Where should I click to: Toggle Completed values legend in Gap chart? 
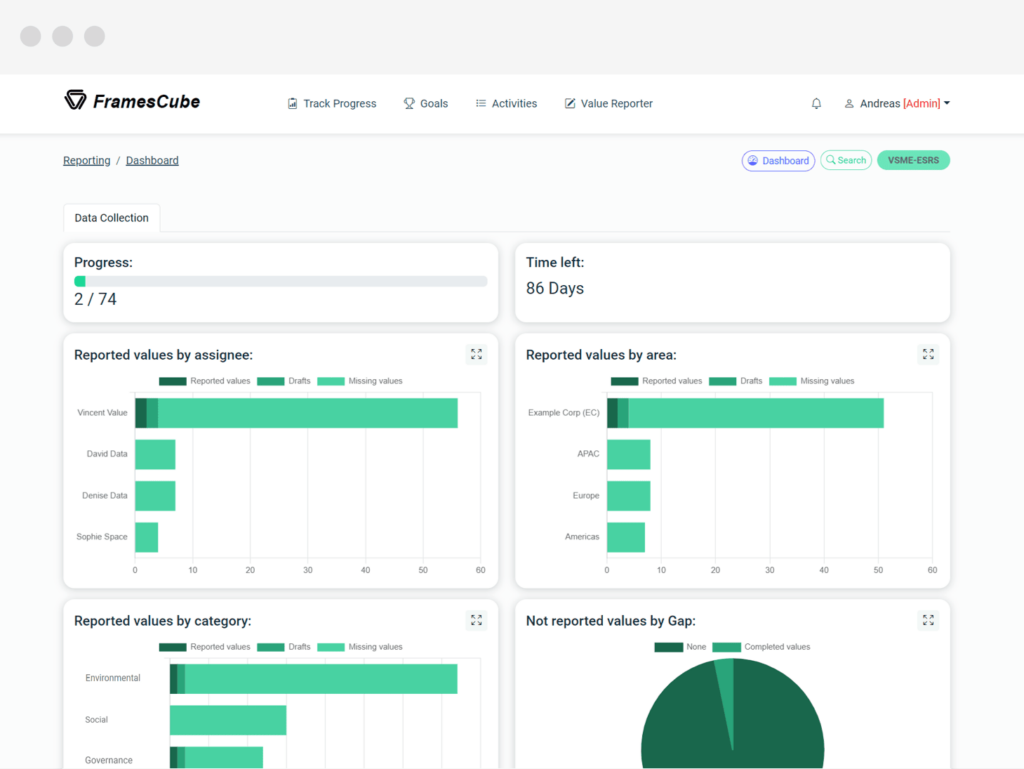point(761,647)
